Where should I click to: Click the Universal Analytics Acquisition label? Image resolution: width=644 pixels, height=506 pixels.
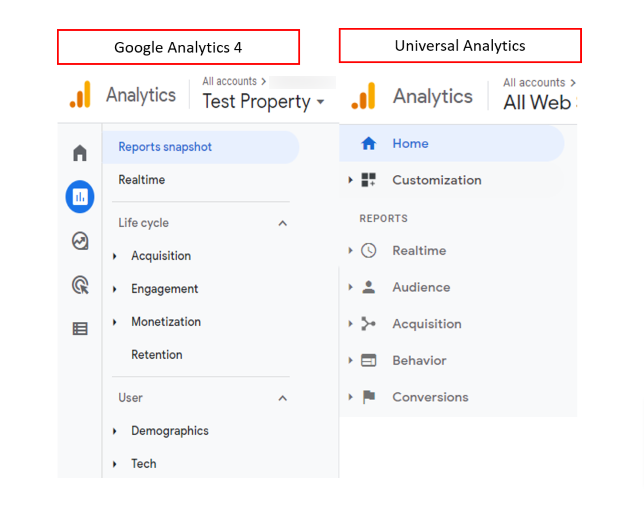[427, 324]
